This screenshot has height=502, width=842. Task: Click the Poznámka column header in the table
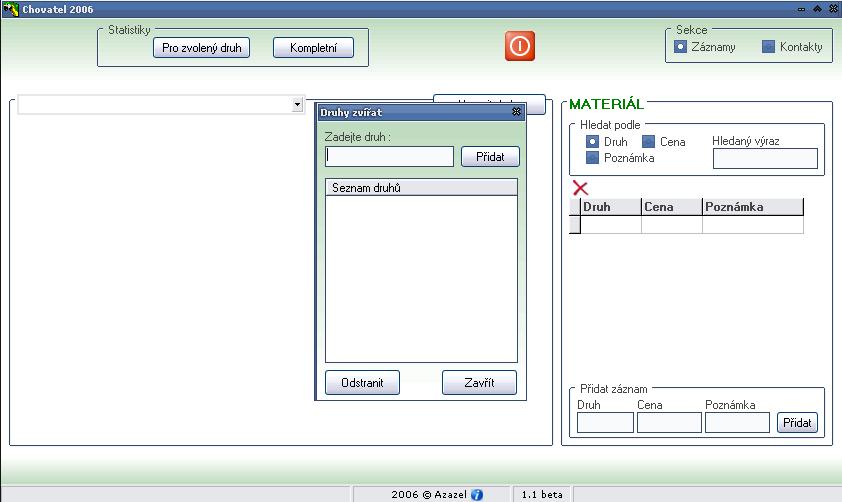tap(753, 207)
